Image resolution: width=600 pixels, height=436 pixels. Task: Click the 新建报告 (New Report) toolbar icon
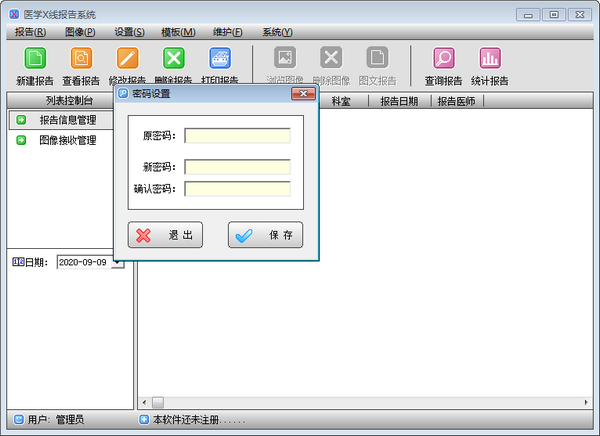click(x=35, y=60)
